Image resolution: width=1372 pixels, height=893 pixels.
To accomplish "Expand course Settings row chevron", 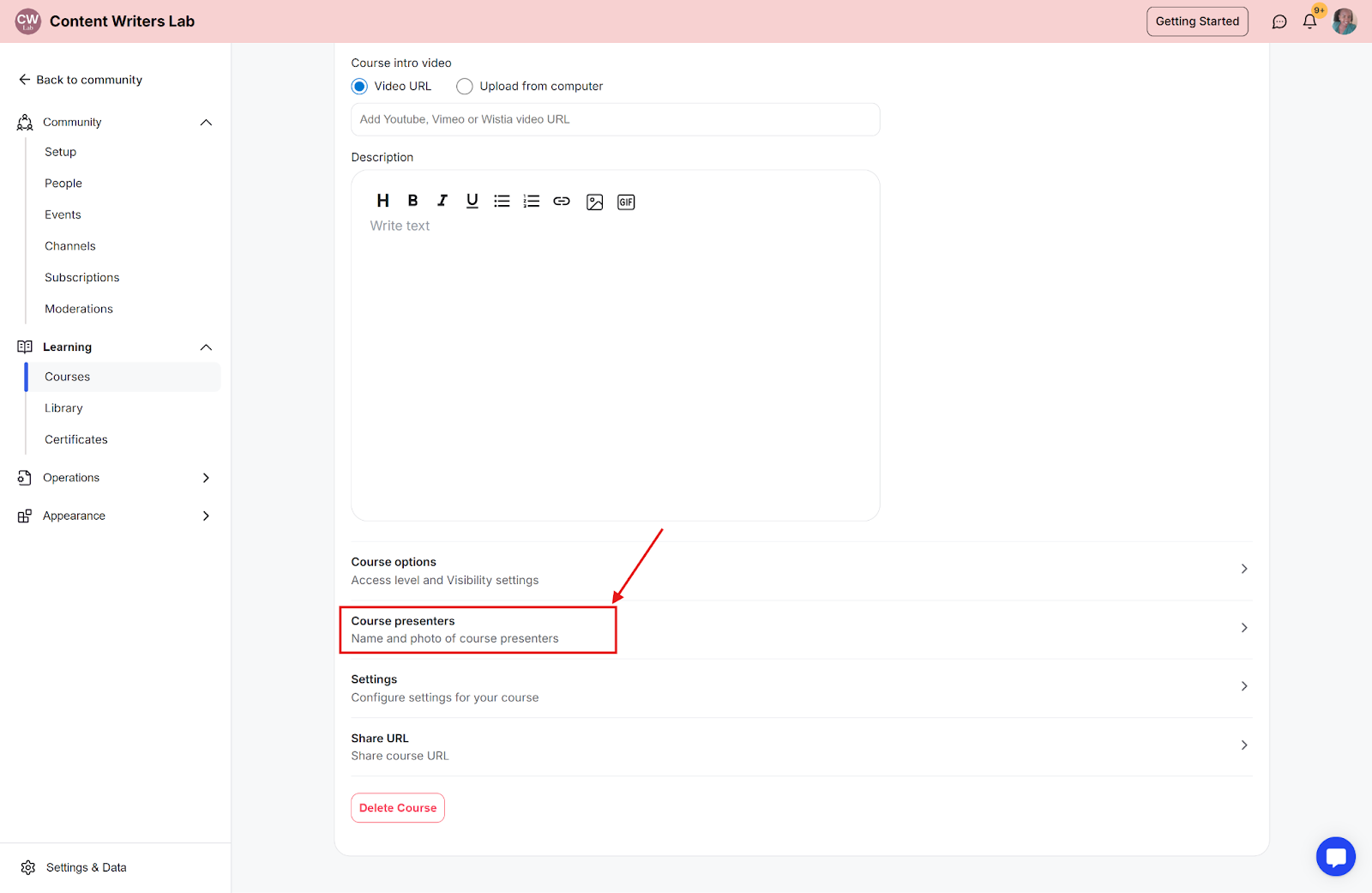I will tap(1244, 686).
